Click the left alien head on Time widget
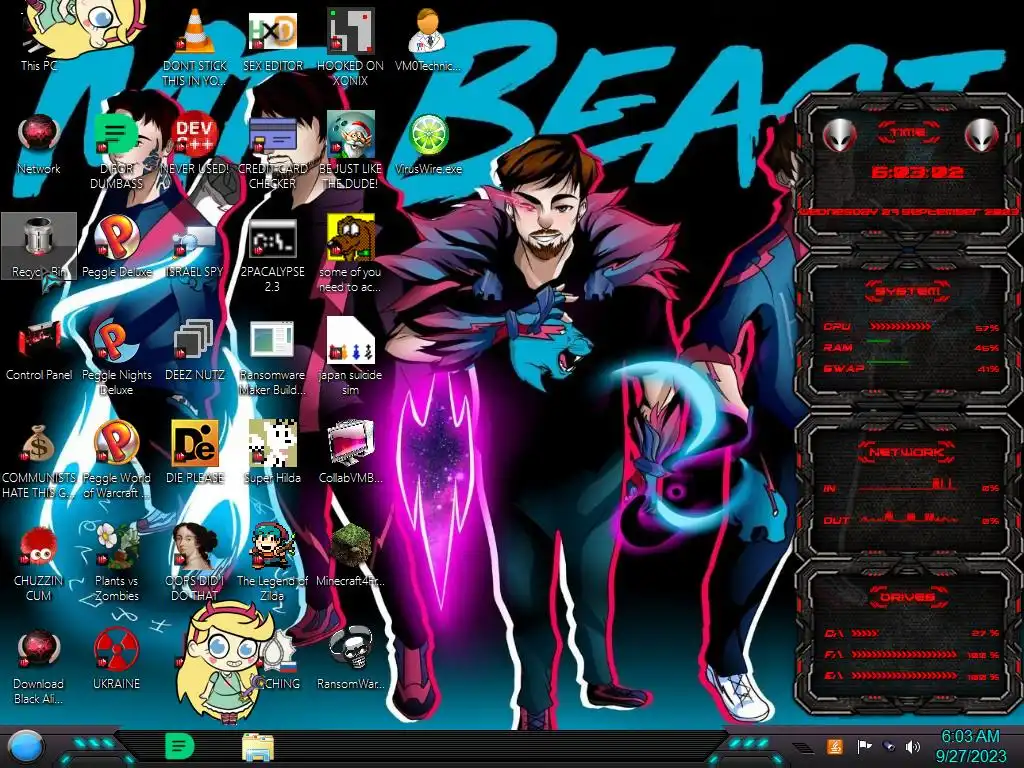The height and width of the screenshot is (768, 1024). pos(839,135)
